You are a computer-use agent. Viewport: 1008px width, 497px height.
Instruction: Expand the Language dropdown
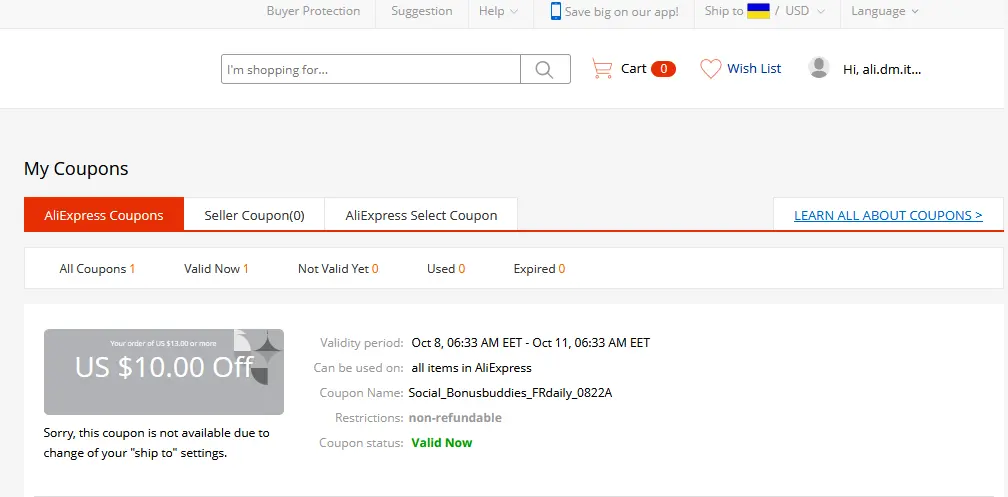pos(885,11)
